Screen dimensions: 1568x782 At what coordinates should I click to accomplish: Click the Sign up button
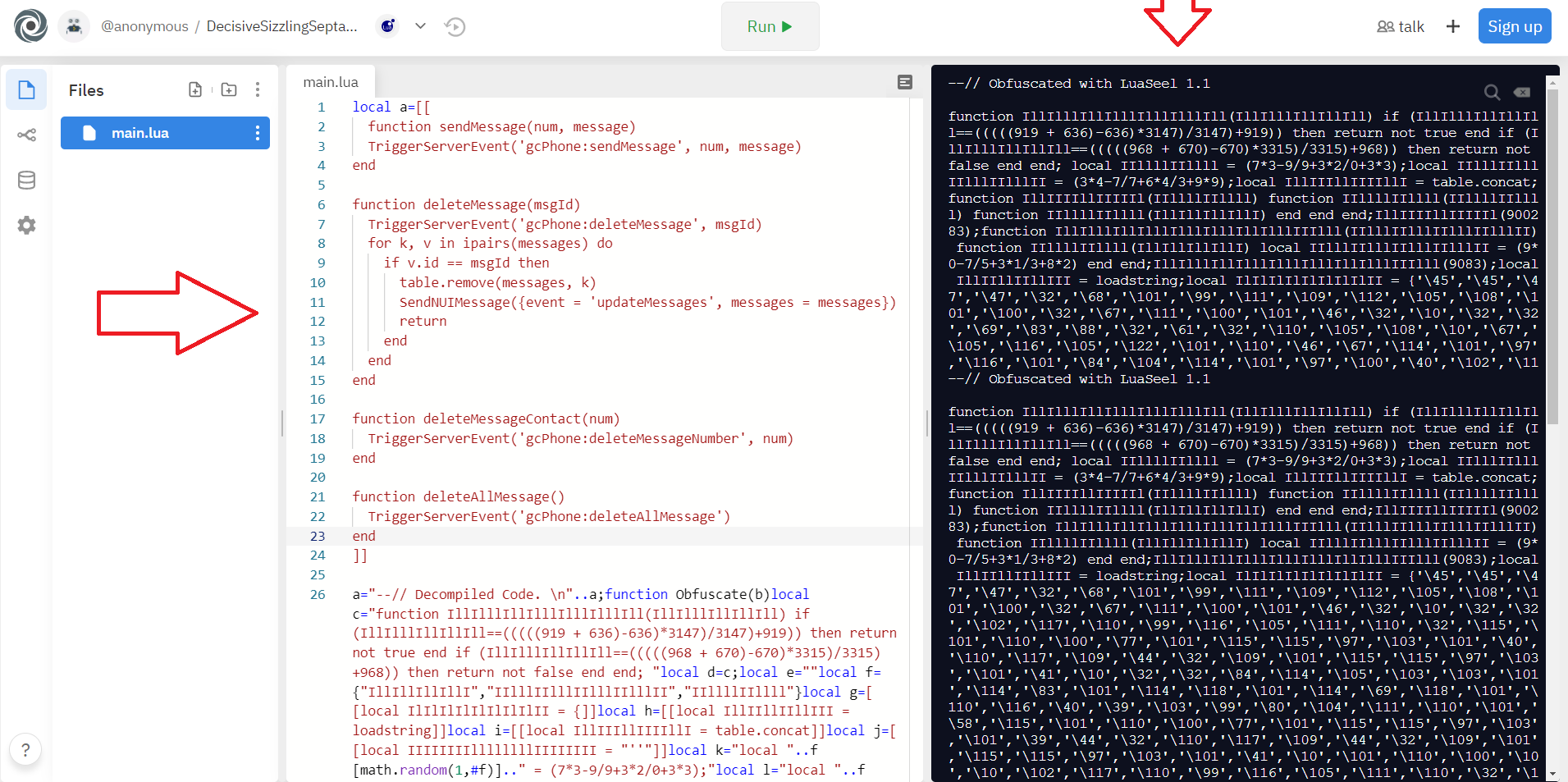[1515, 26]
